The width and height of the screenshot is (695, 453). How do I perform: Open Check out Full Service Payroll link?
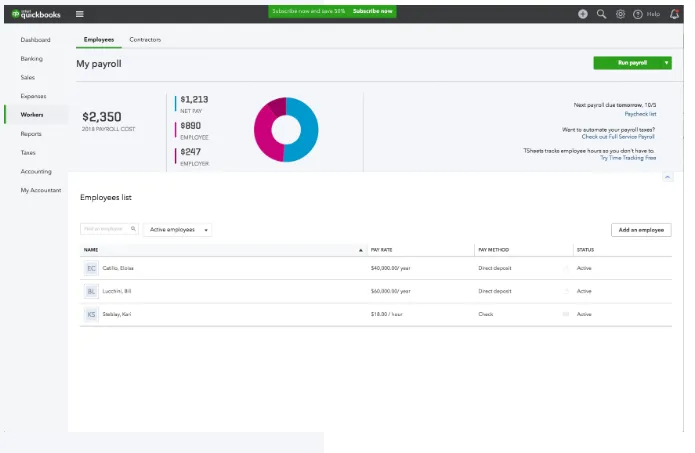click(x=618, y=137)
